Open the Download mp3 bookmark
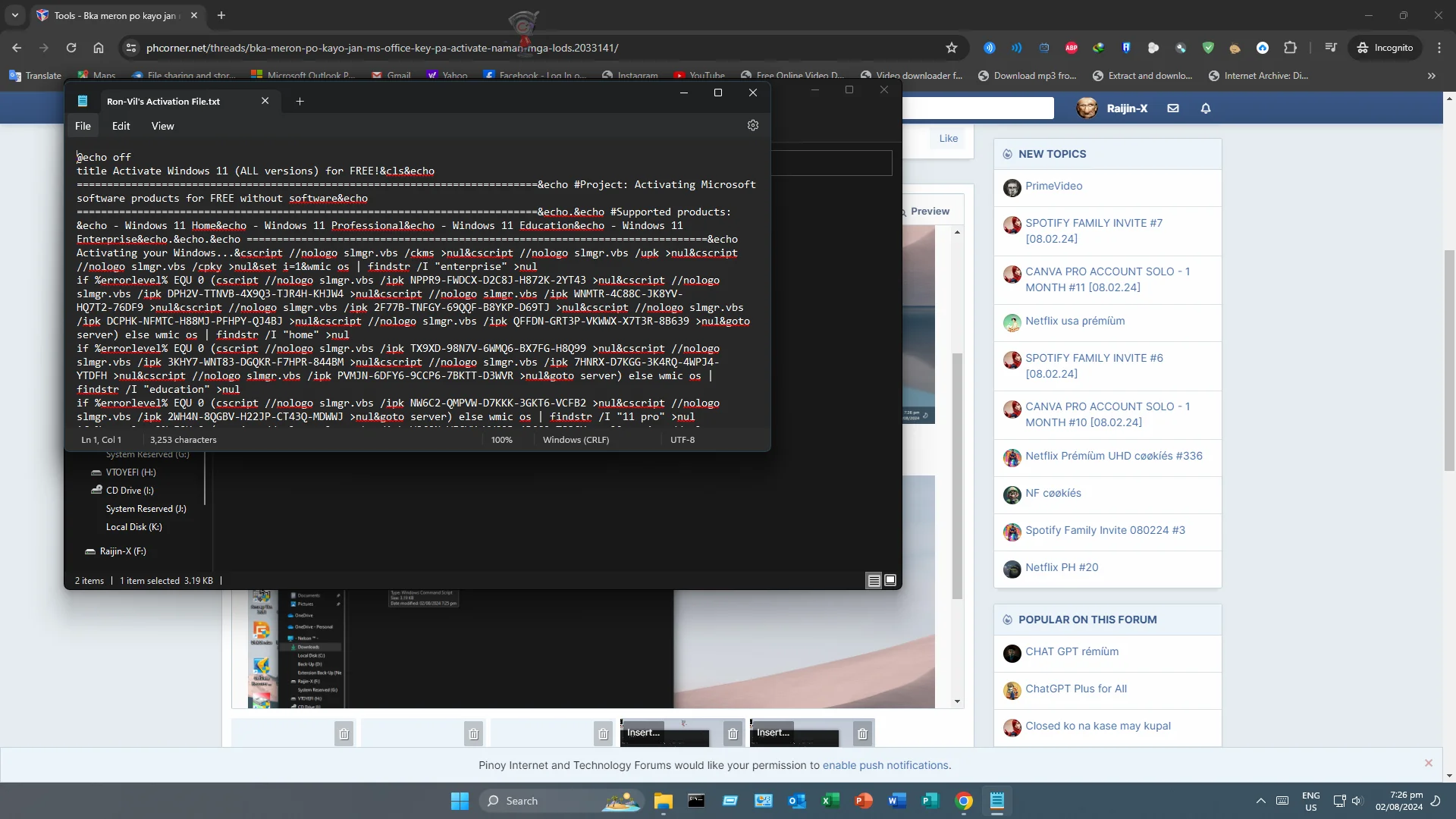1456x819 pixels. [x=1027, y=76]
